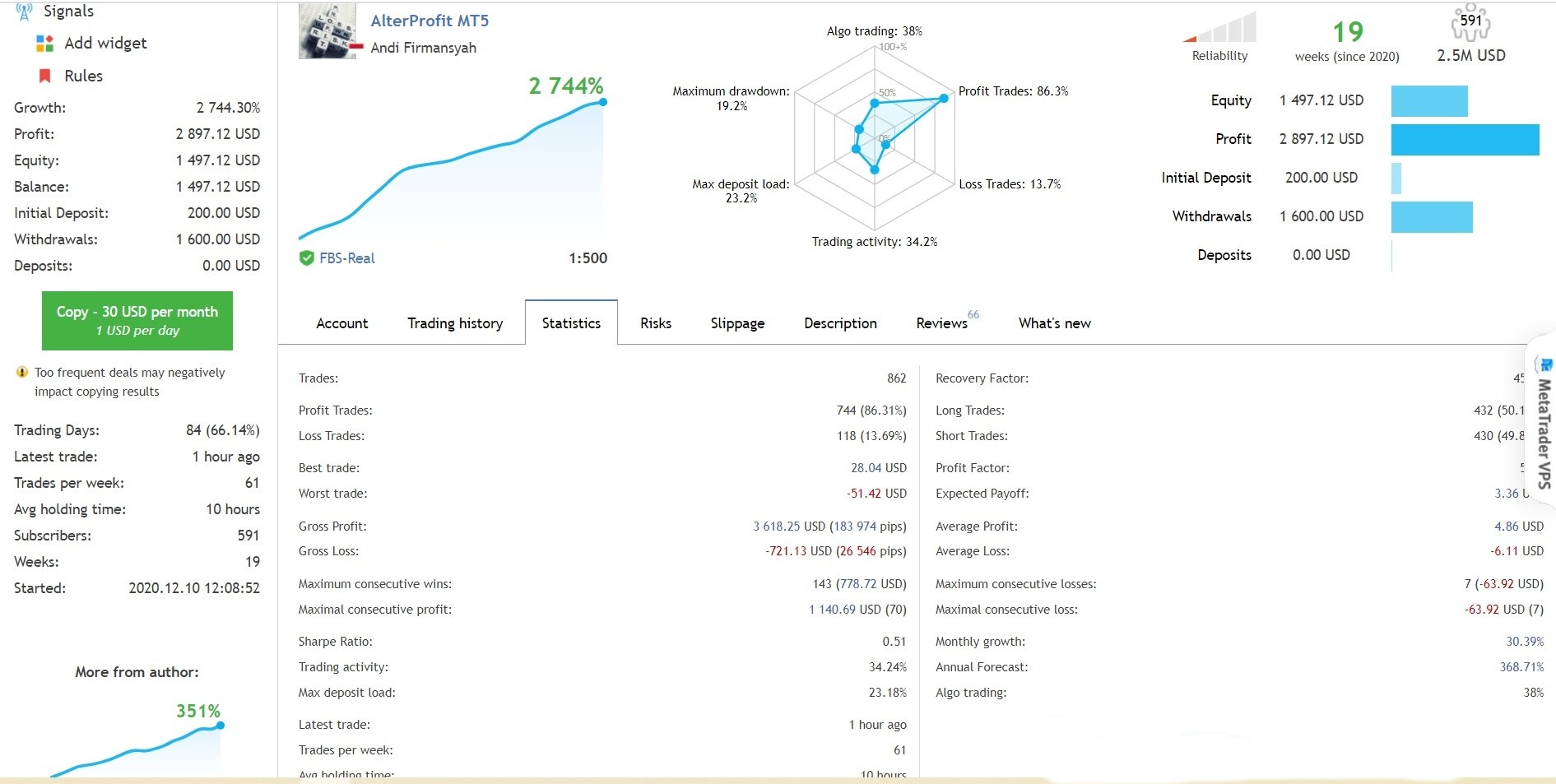Viewport: 1556px width, 784px height.
Task: Click Loss Trades value 118 (13.69%)
Action: pyautogui.click(x=871, y=436)
